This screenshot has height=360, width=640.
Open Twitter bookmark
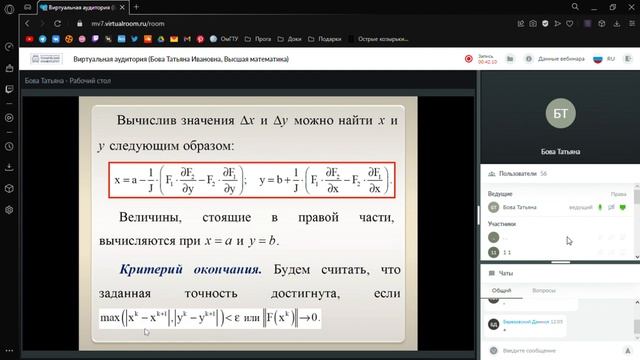point(134,39)
